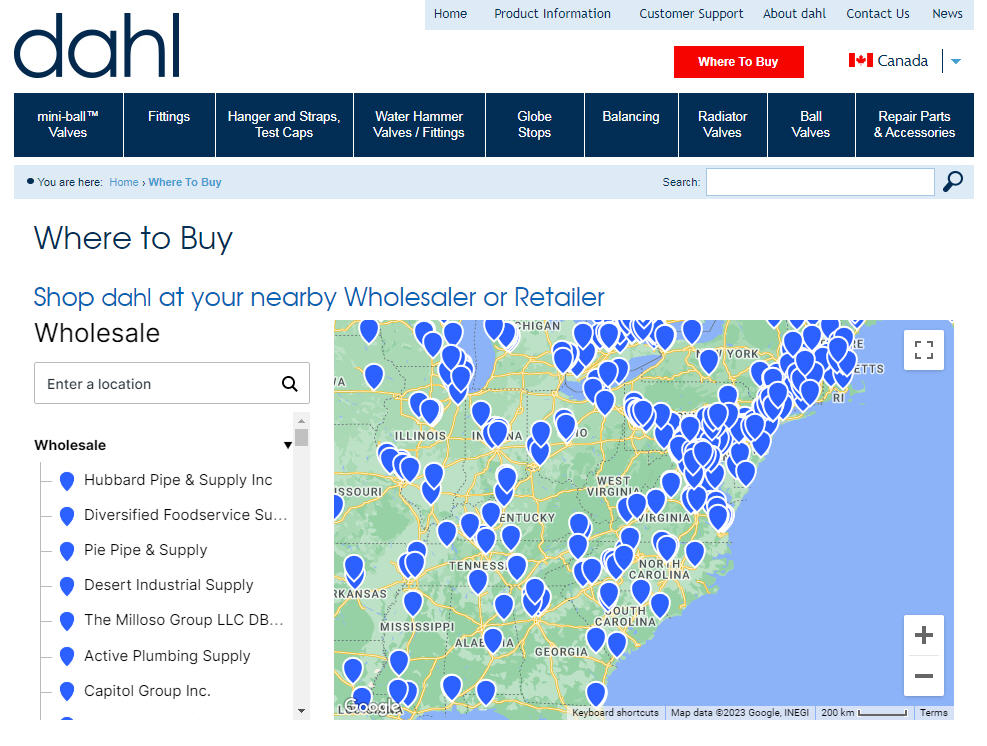Toggle fullscreen map view

coord(923,350)
